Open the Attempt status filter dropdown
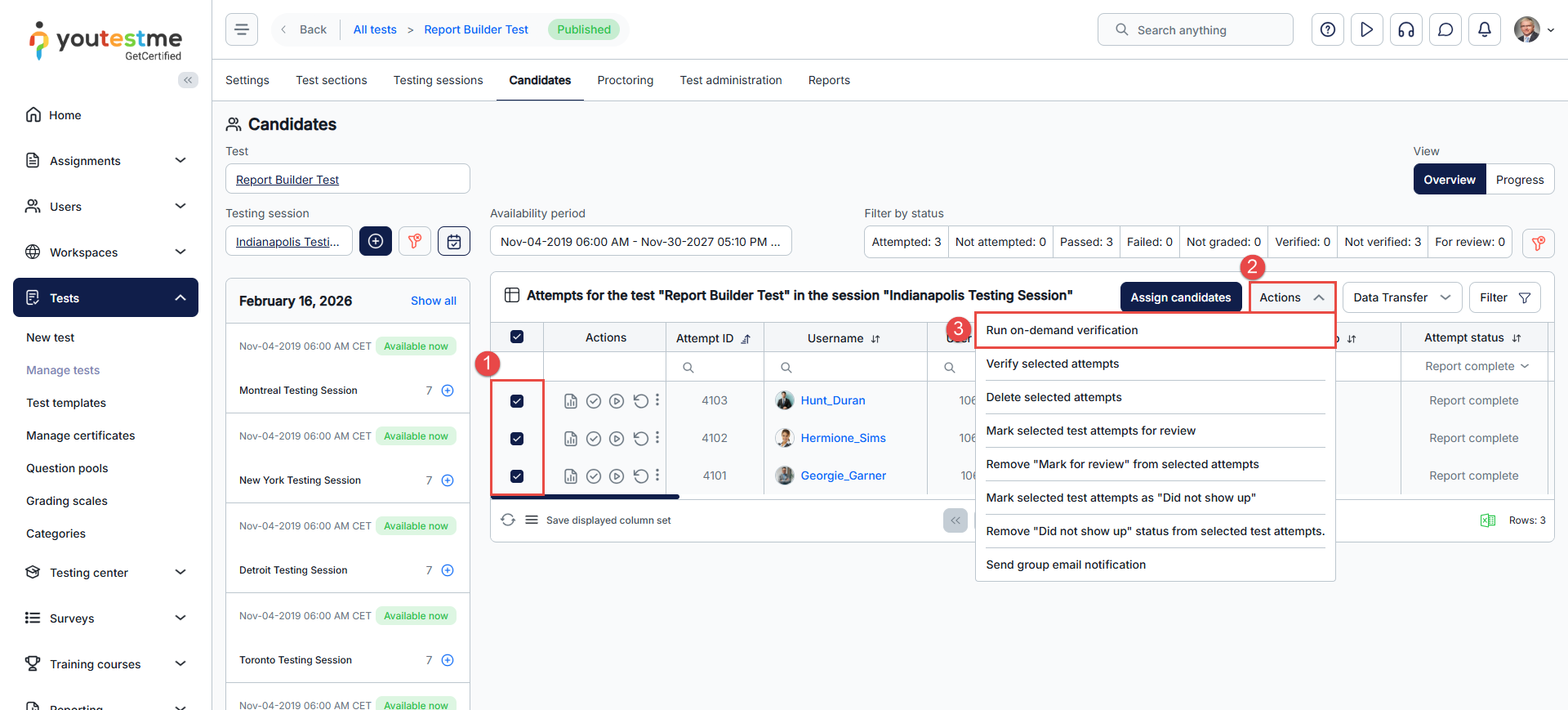Image resolution: width=1568 pixels, height=710 pixels. [1476, 366]
